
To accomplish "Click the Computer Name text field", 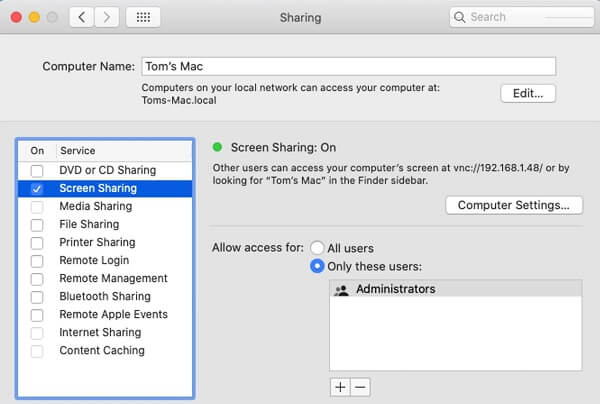I will point(347,66).
